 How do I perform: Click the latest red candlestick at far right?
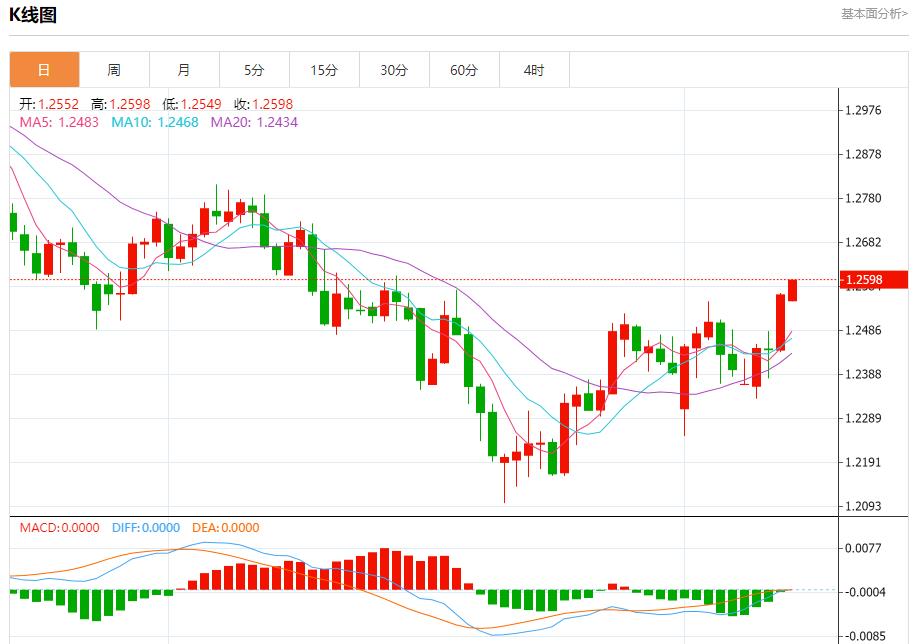[792, 290]
